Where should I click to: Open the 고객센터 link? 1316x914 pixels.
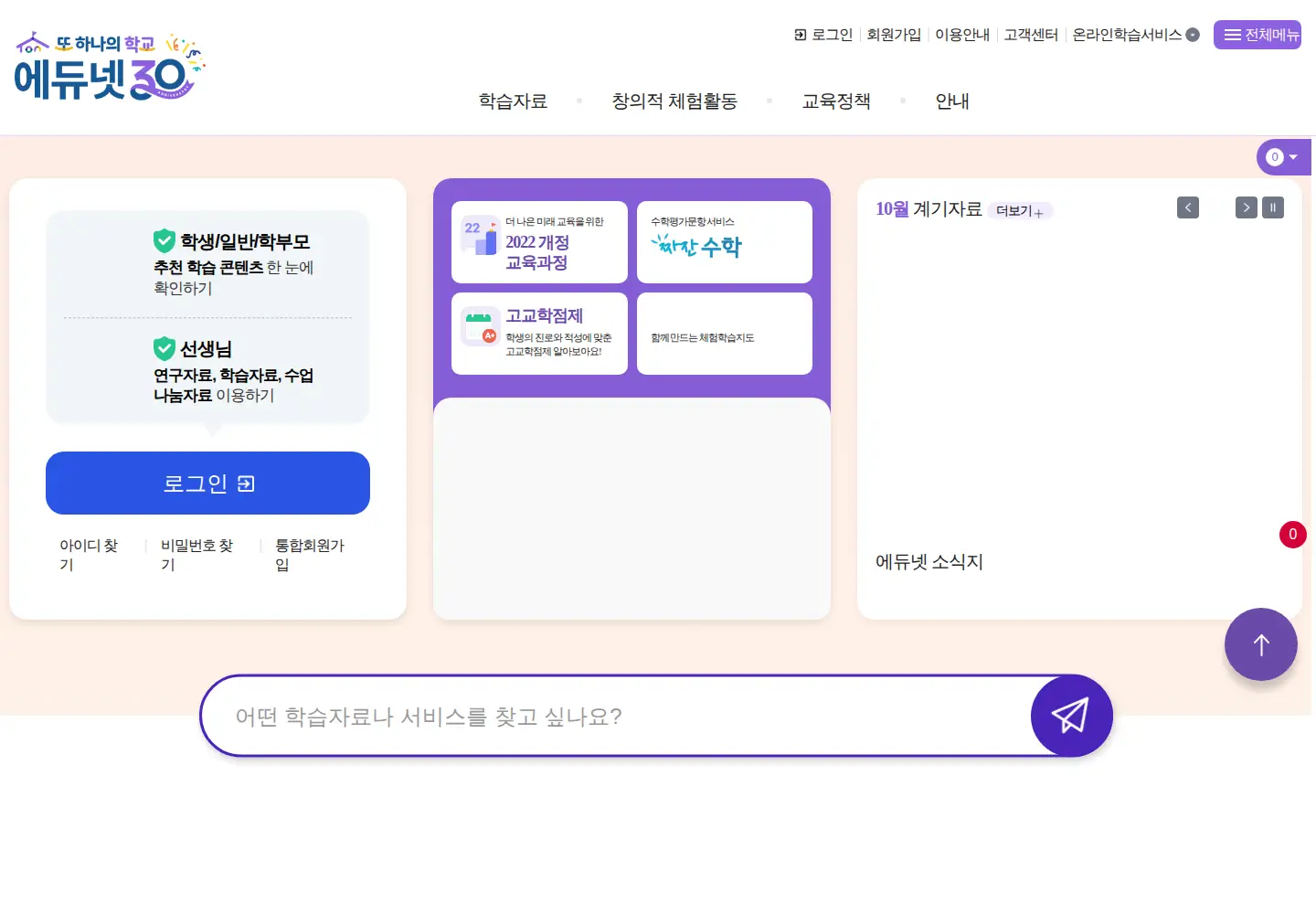point(1031,35)
